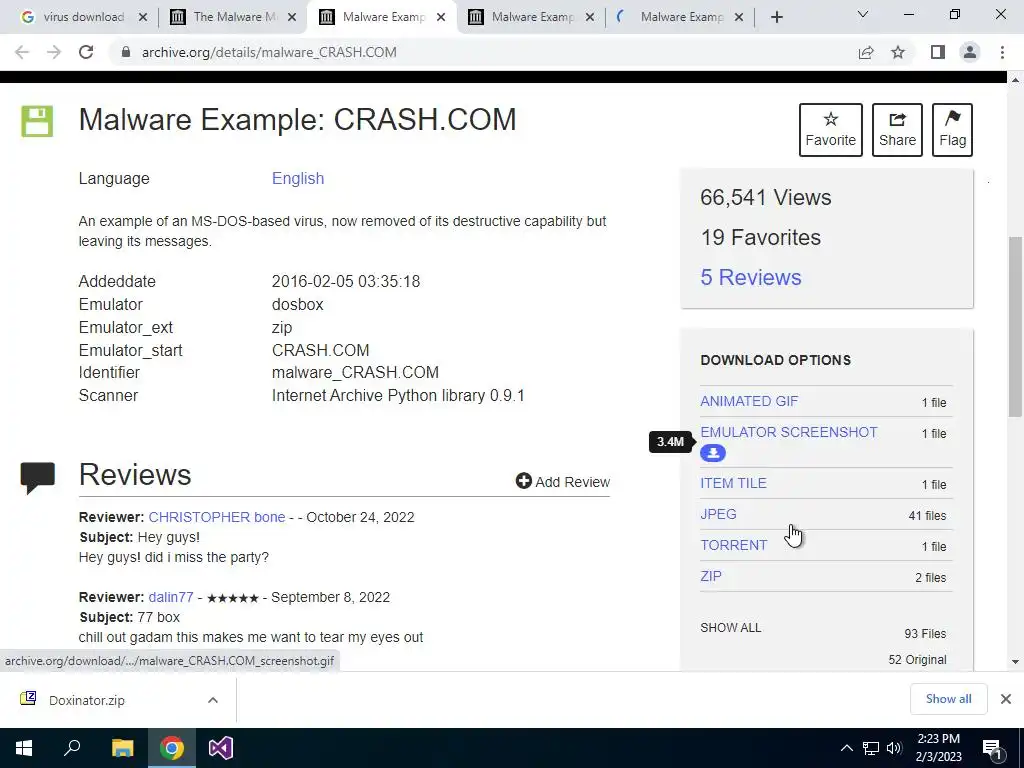
Task: Open the tab search chevron
Action: (x=863, y=14)
